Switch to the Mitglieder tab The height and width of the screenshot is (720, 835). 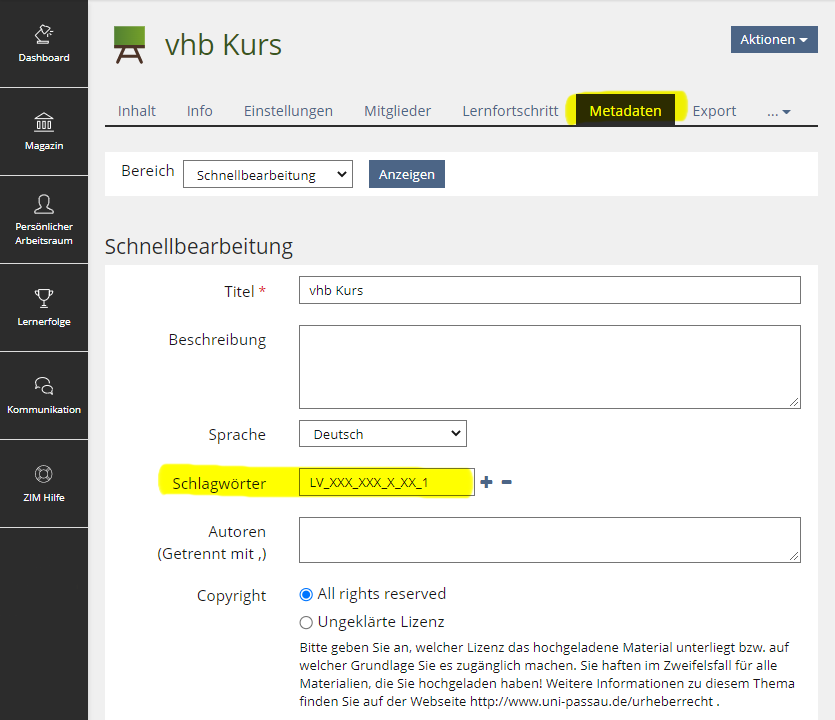click(x=397, y=111)
